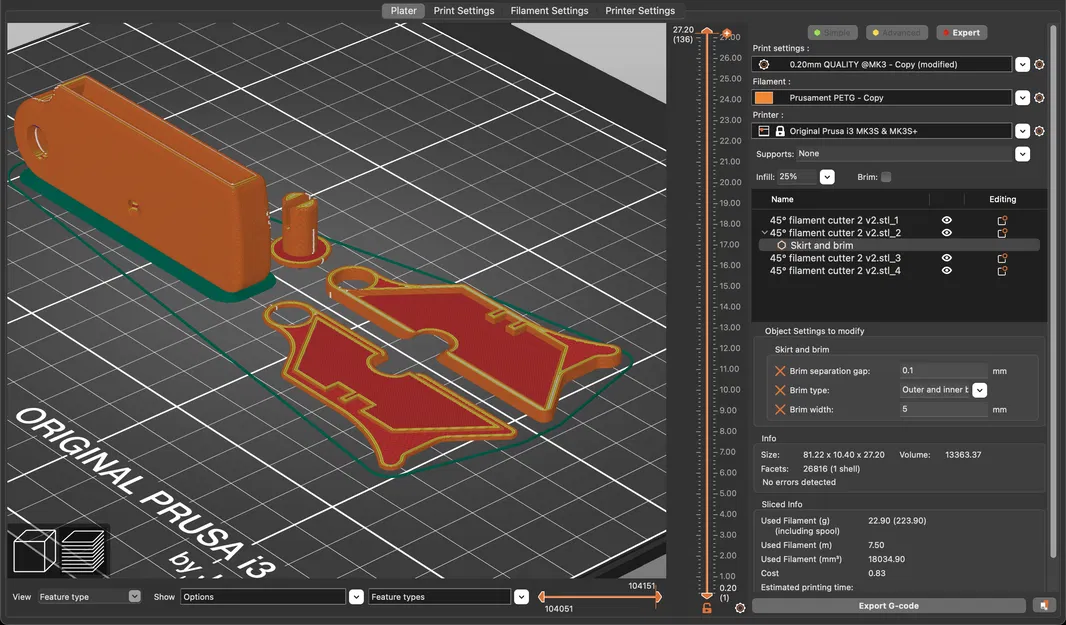1066x625 pixels.
Task: Expand the Infill percentage dropdown
Action: tap(827, 177)
